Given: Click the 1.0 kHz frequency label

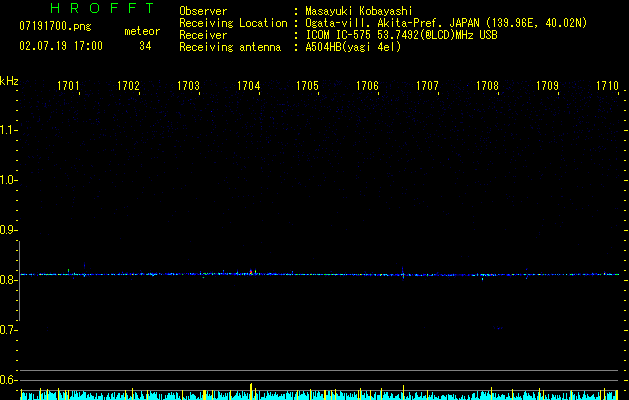Looking at the screenshot, I should coord(8,180).
